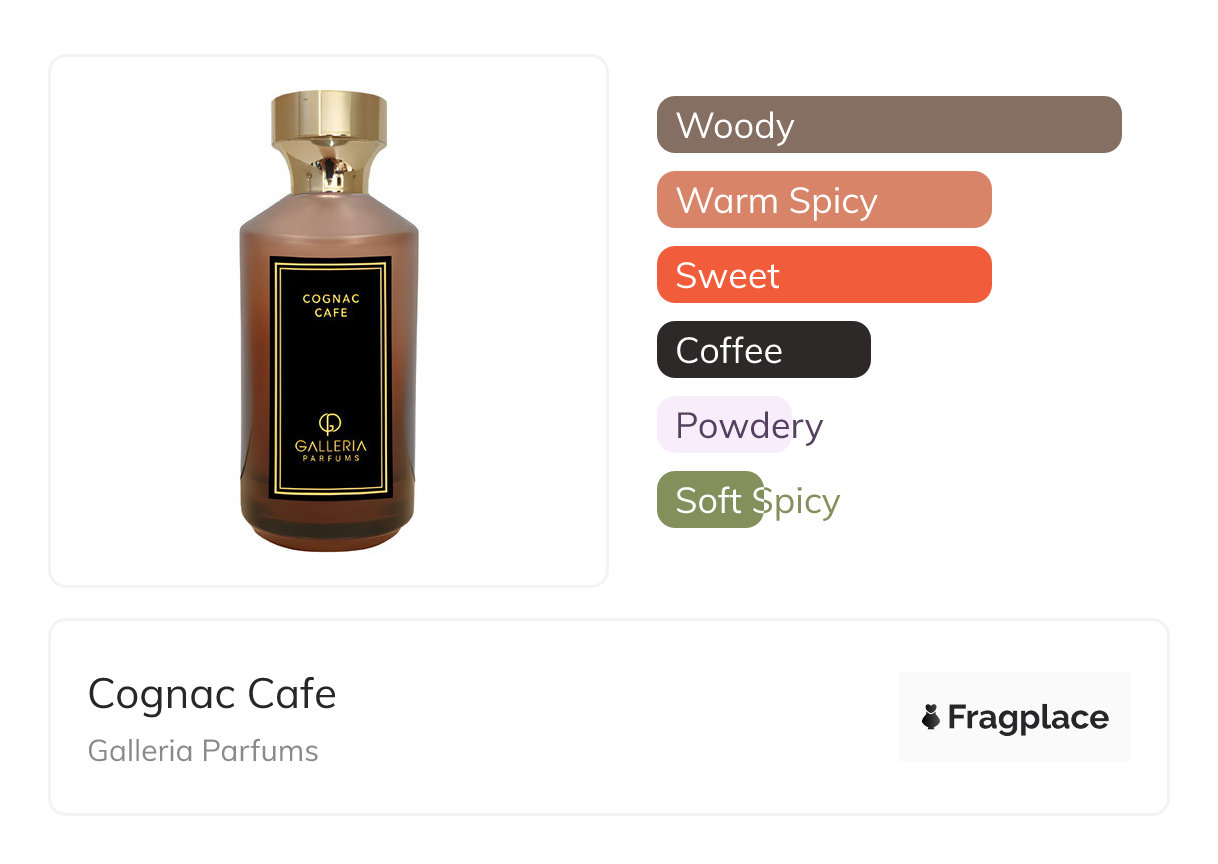Click the Coffee text label

(x=729, y=351)
